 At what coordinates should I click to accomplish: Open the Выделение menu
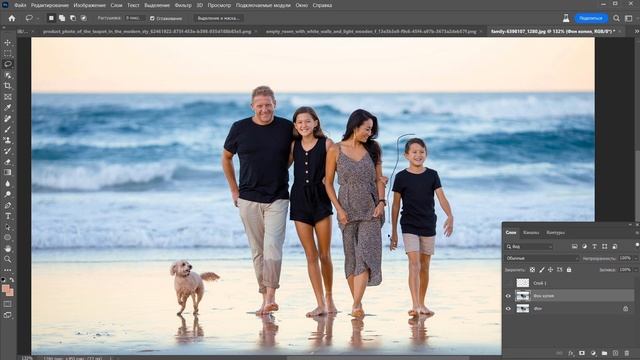157,5
